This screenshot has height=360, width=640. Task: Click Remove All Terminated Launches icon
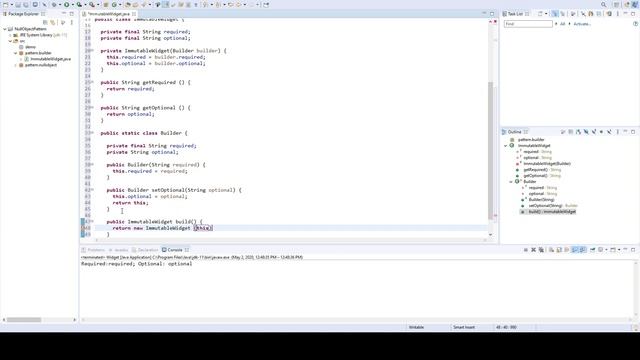point(541,250)
